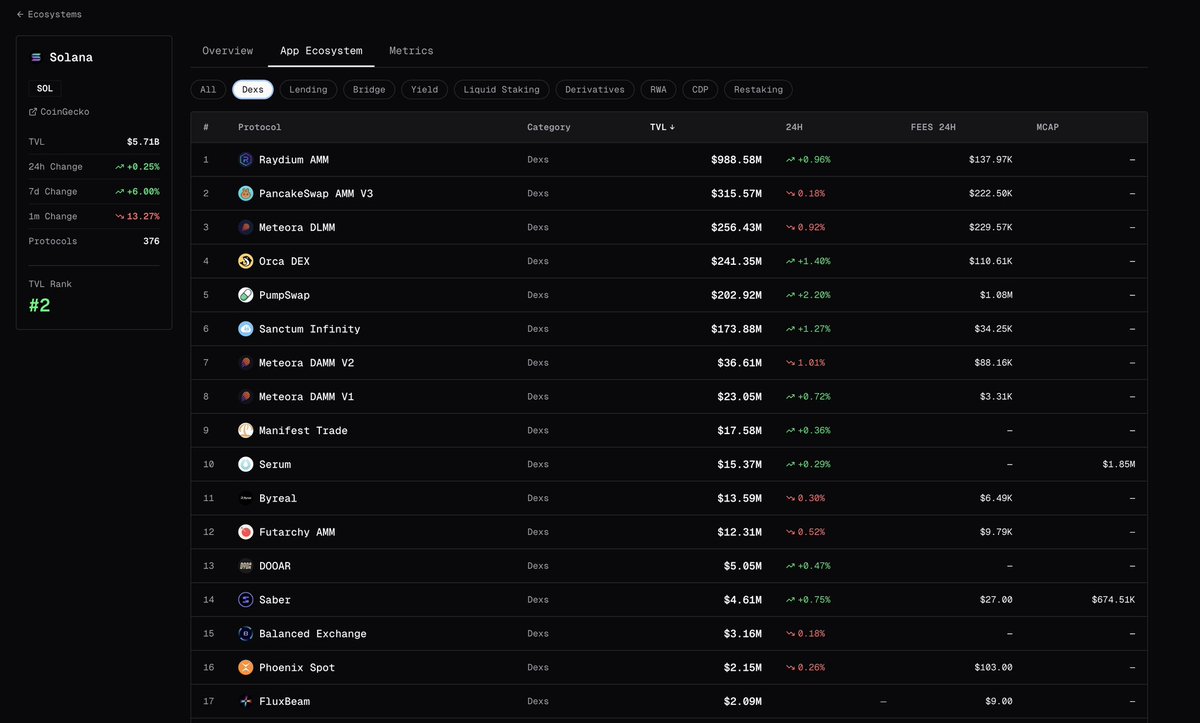The width and height of the screenshot is (1200, 723).
Task: Filter protocols by Liquid Staking
Action: pos(501,90)
